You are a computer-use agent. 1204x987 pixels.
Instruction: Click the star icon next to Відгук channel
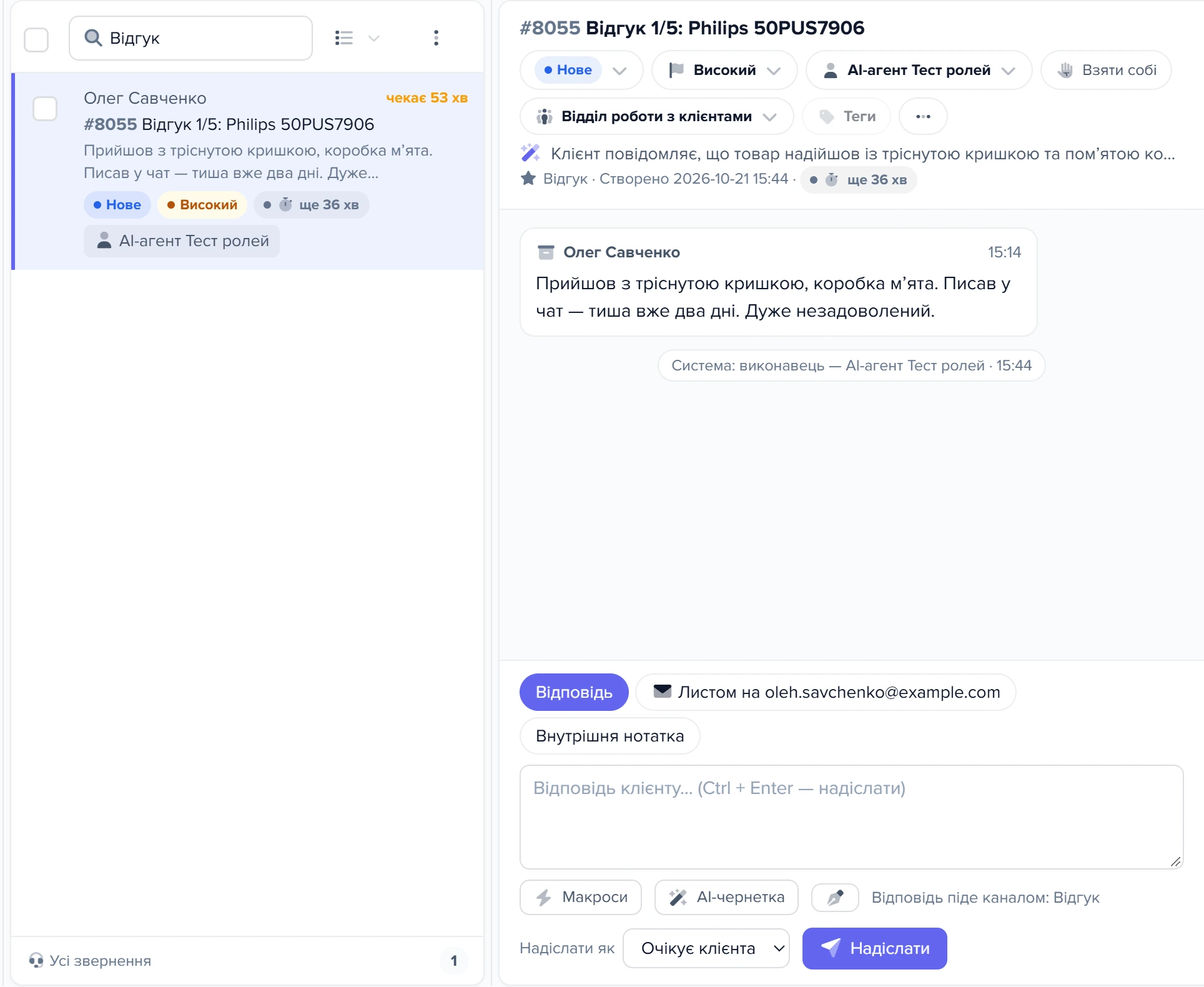528,179
